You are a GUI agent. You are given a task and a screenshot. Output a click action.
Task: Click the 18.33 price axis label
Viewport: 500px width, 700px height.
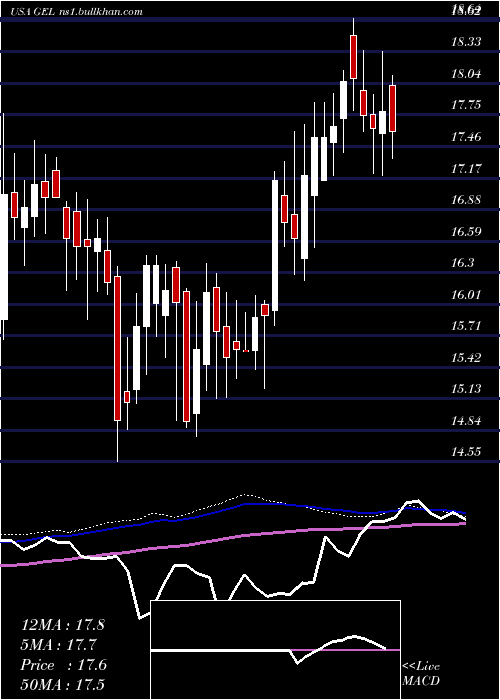click(466, 42)
